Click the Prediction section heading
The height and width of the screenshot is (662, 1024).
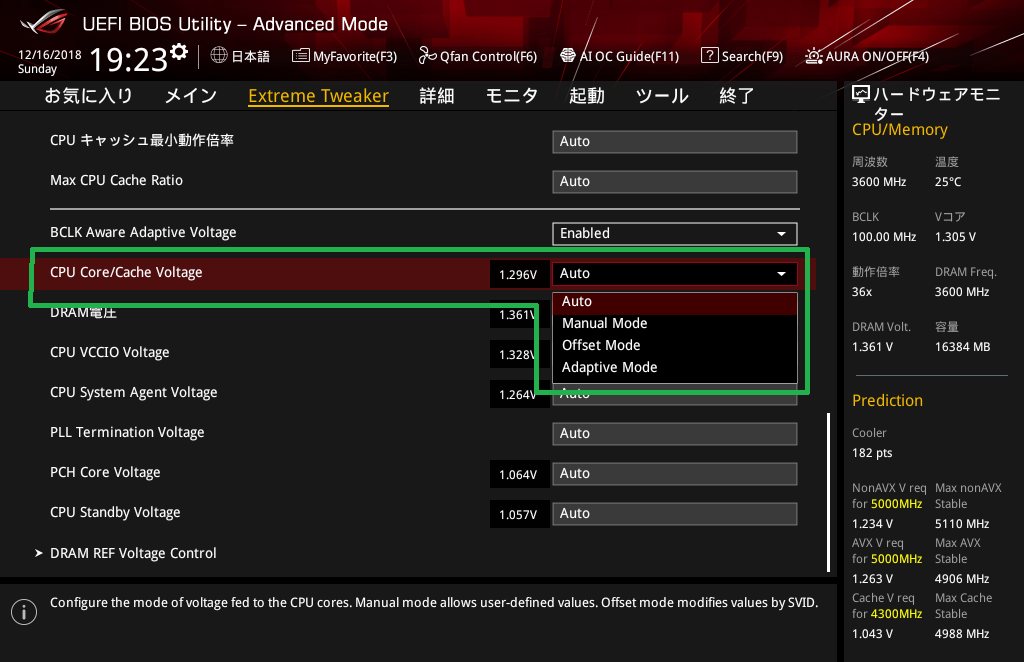(x=888, y=401)
